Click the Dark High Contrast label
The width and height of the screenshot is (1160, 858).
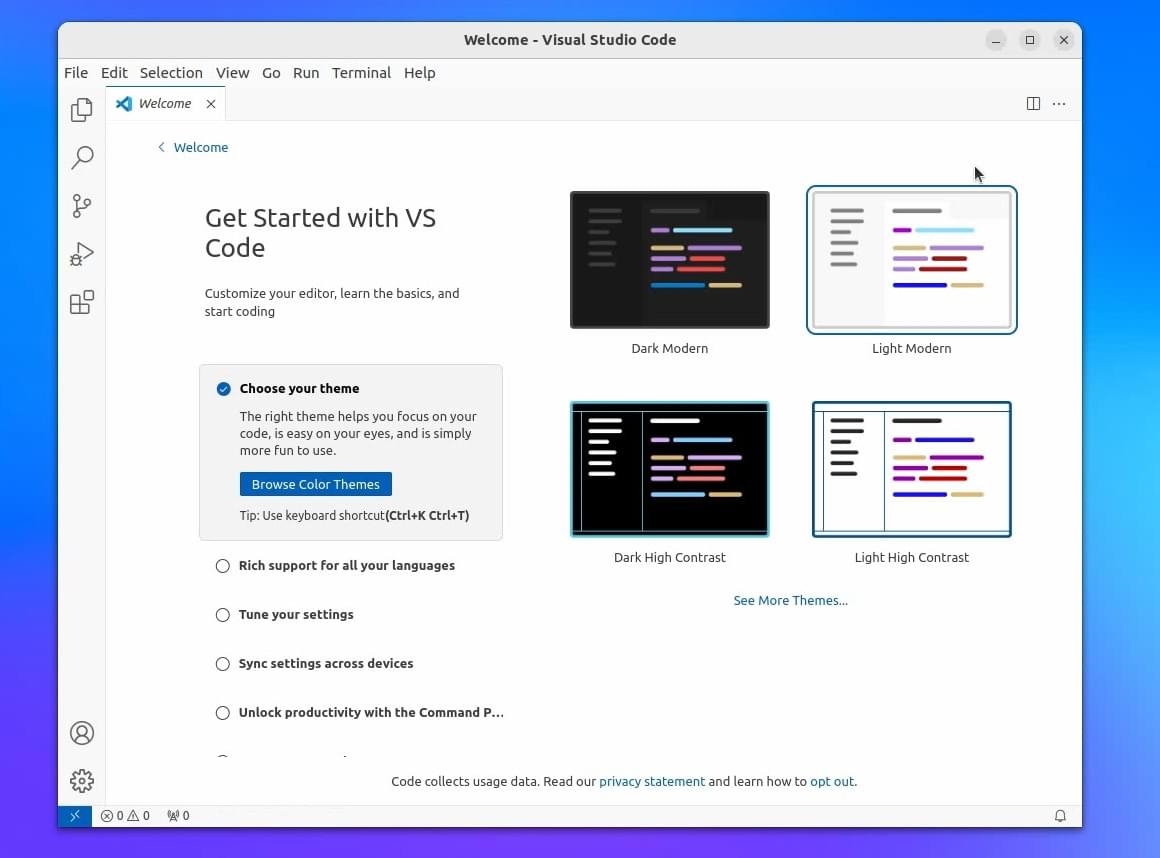pos(670,558)
